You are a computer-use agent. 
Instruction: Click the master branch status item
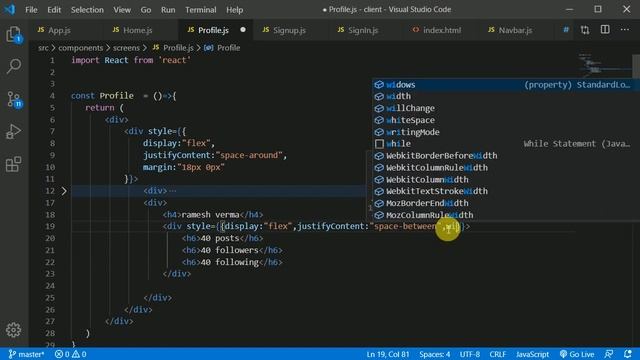click(x=26, y=354)
